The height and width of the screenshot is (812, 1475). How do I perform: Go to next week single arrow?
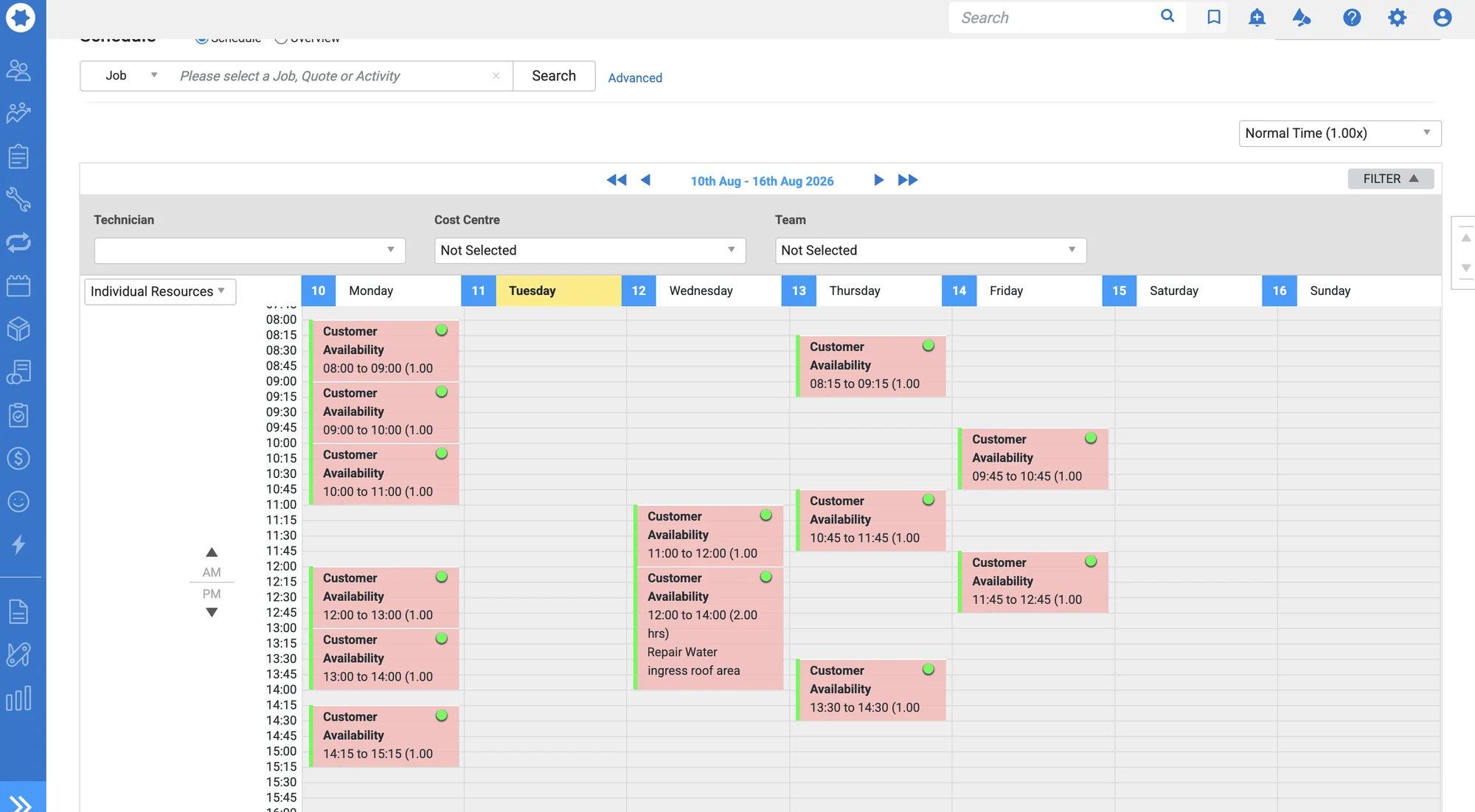tap(878, 180)
